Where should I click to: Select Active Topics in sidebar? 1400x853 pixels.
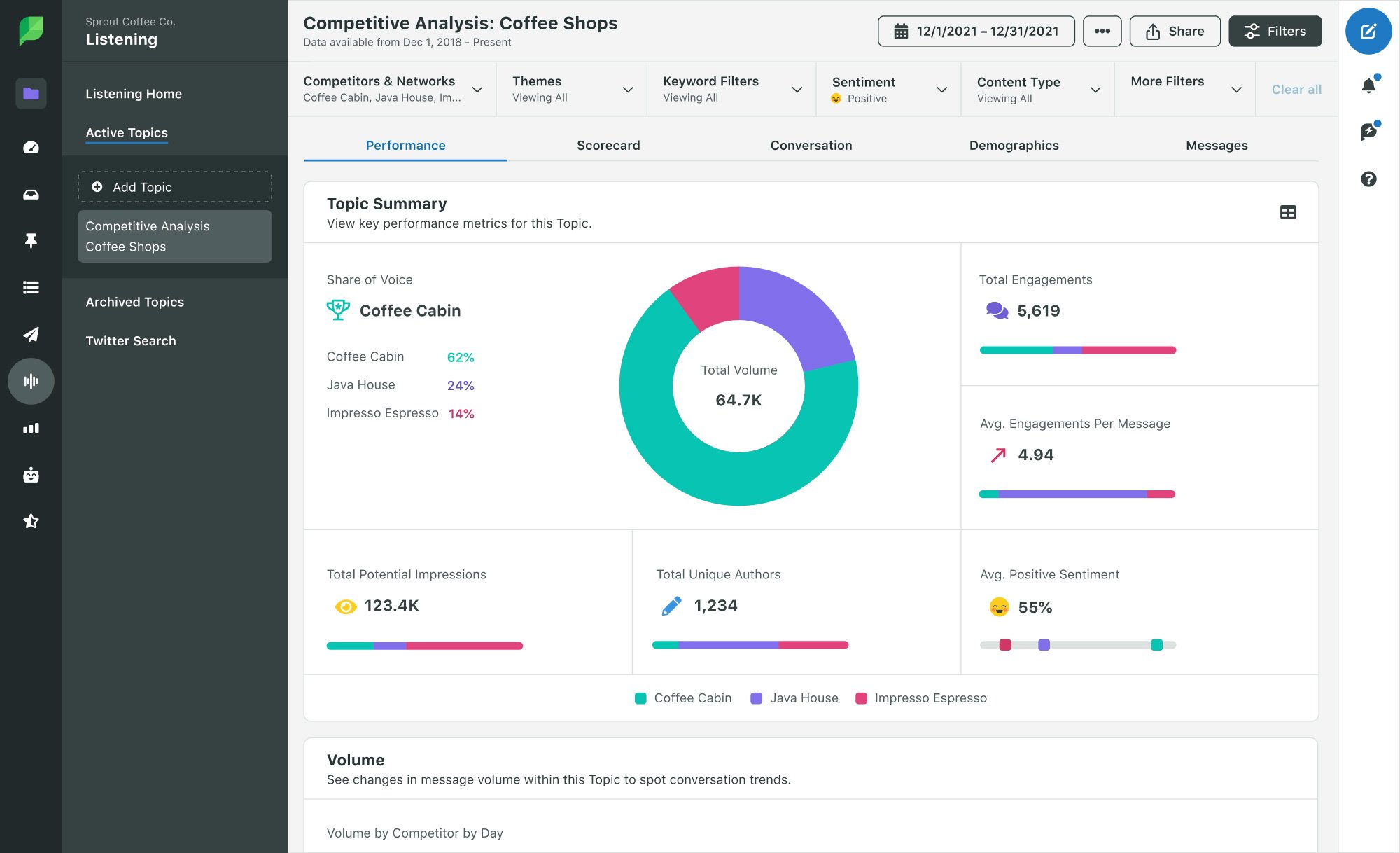click(x=127, y=132)
